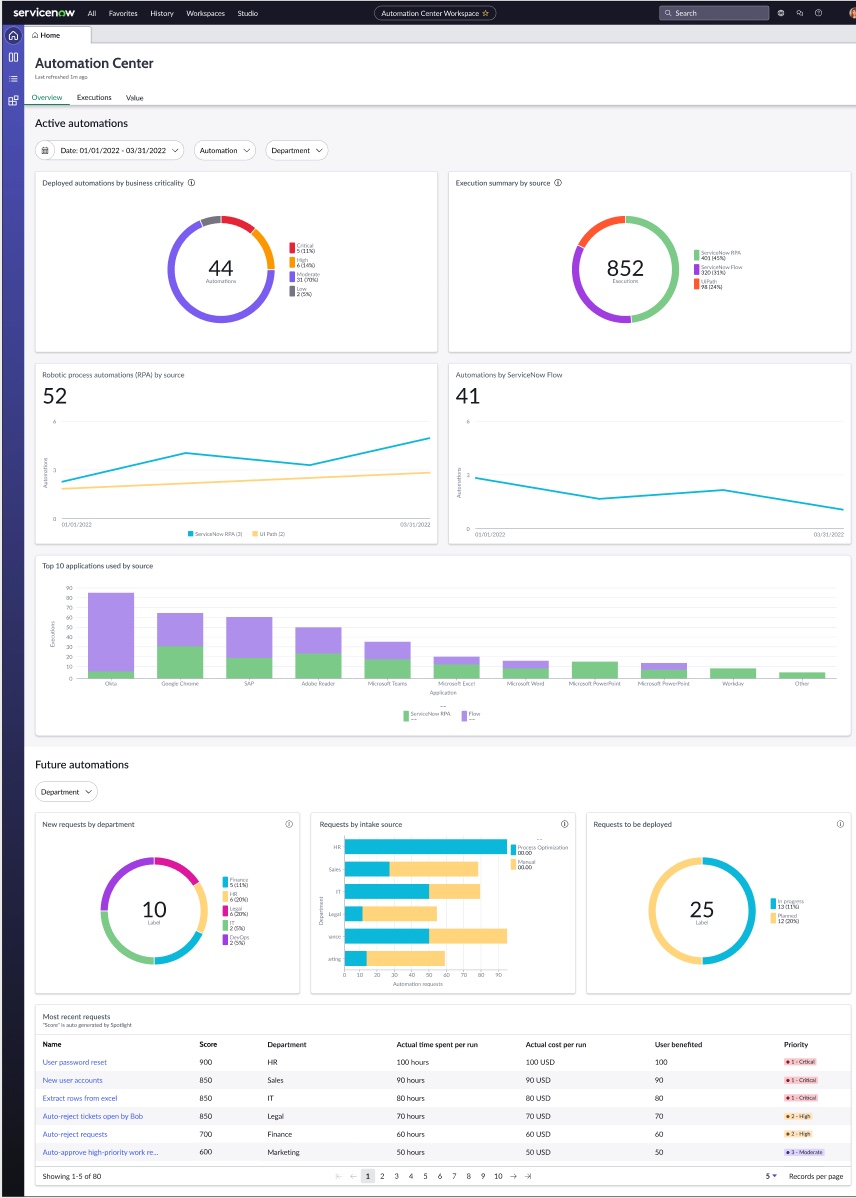Go to page 10 of requests

[x=498, y=1177]
